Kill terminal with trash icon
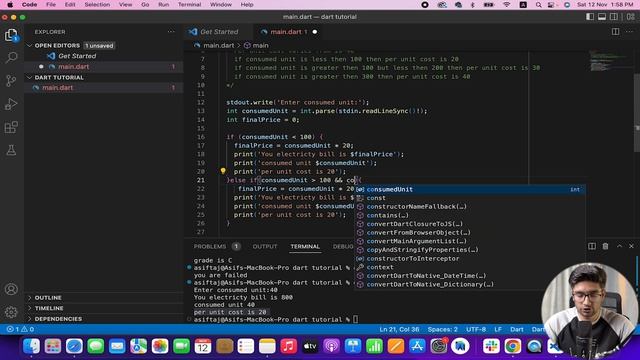This screenshot has width=640, height=360. pos(605,246)
